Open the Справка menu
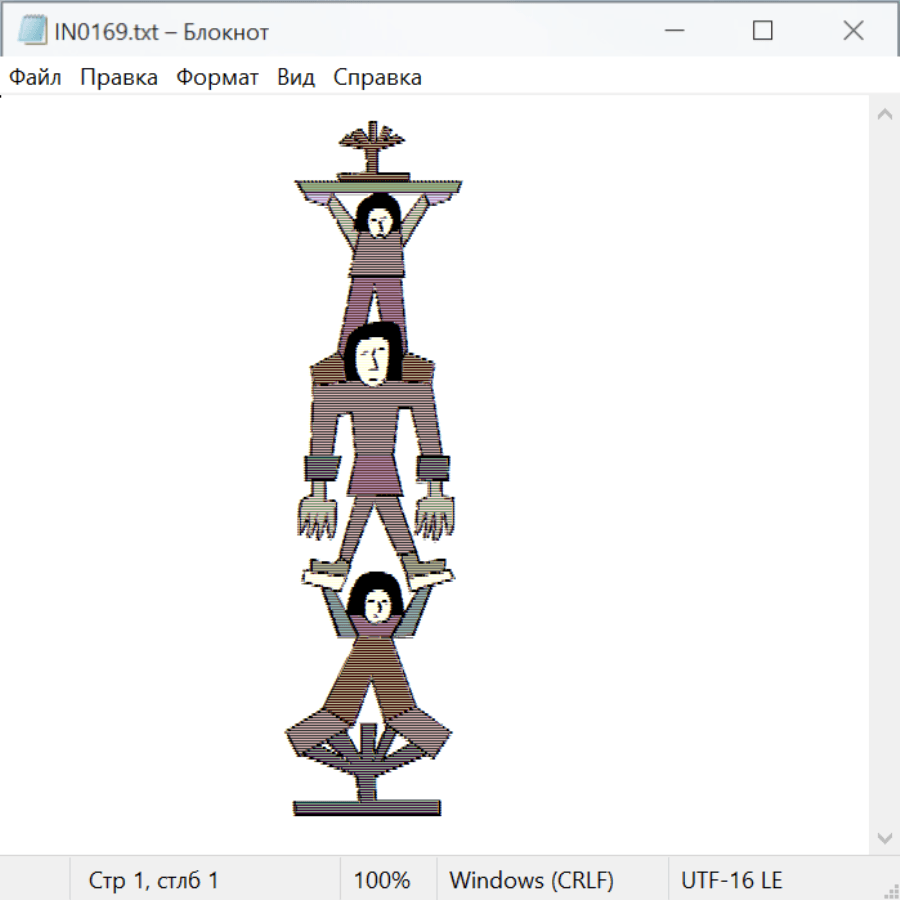900x900 pixels. tap(377, 78)
